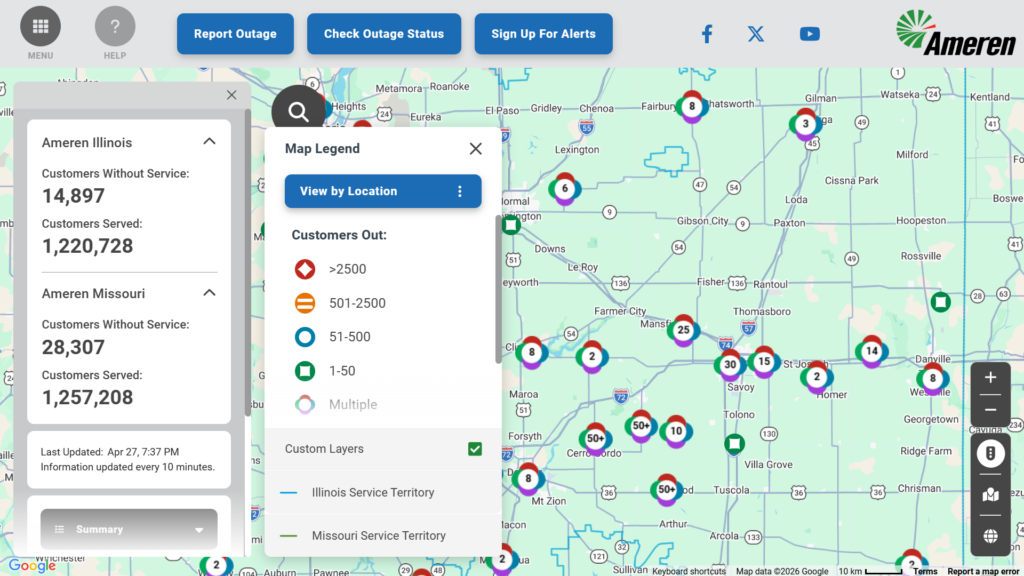Screen dimensions: 1024x576
Task: Open the Terms link on the map
Action: (925, 571)
